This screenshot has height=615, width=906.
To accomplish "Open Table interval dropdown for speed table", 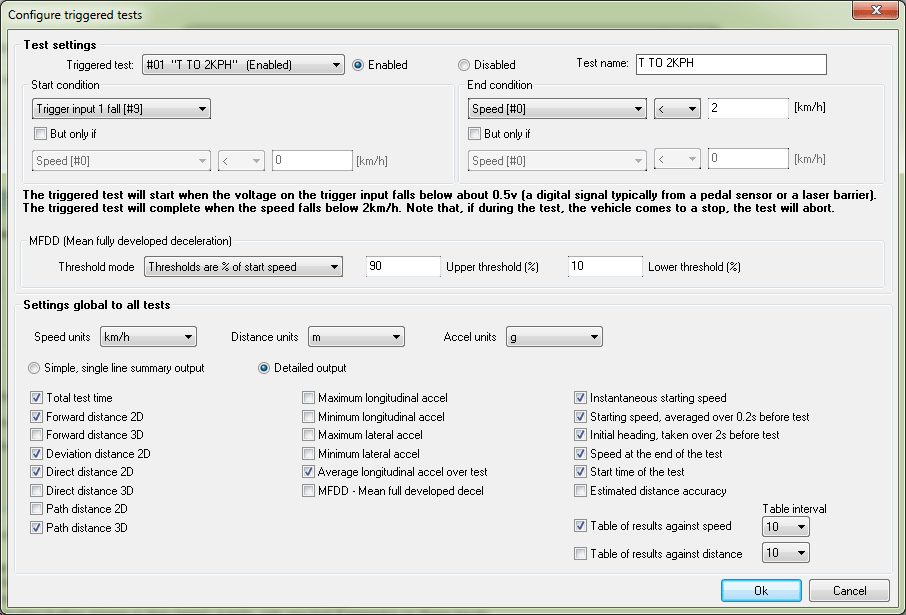I will [786, 527].
